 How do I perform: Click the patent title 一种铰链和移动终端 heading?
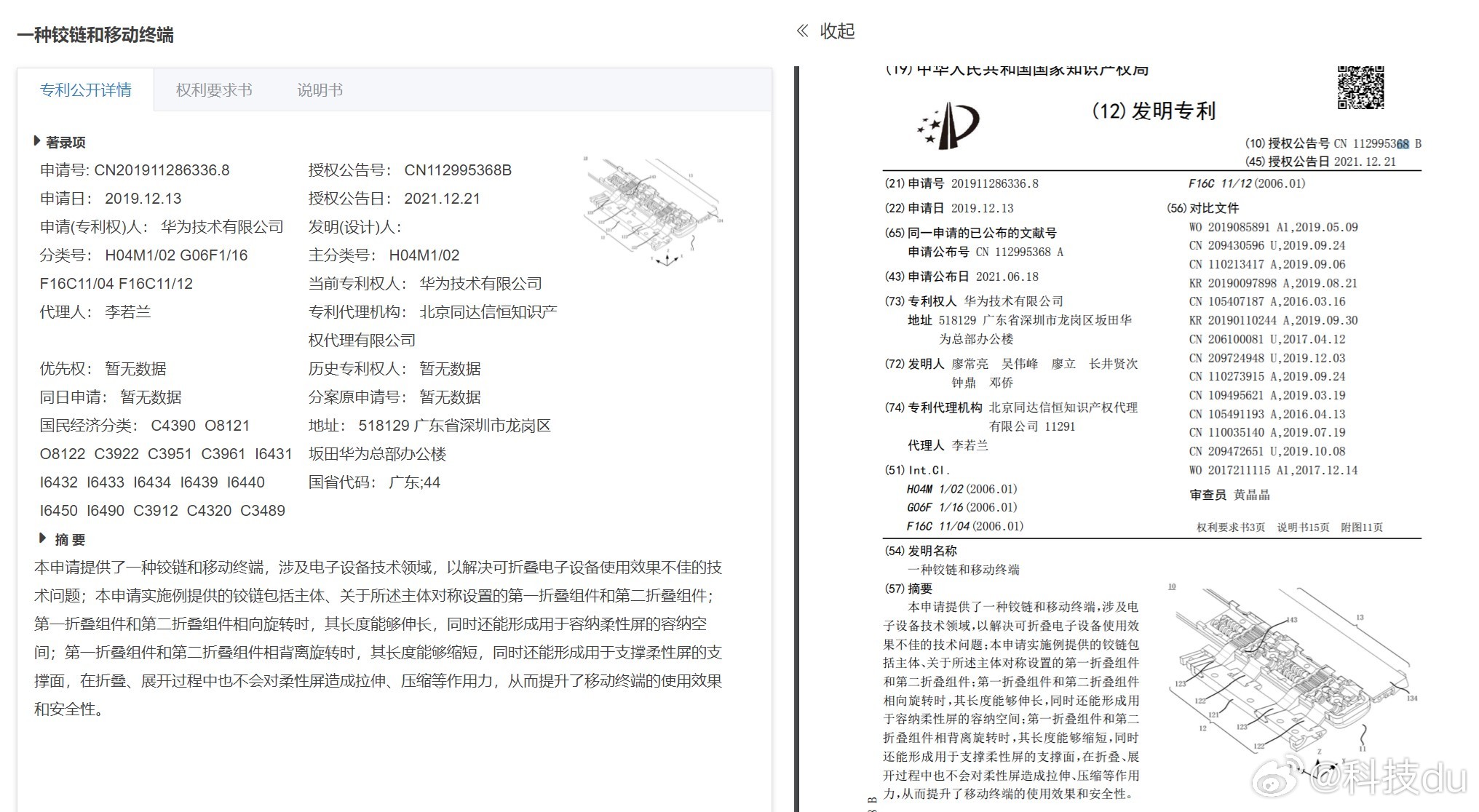(x=95, y=35)
